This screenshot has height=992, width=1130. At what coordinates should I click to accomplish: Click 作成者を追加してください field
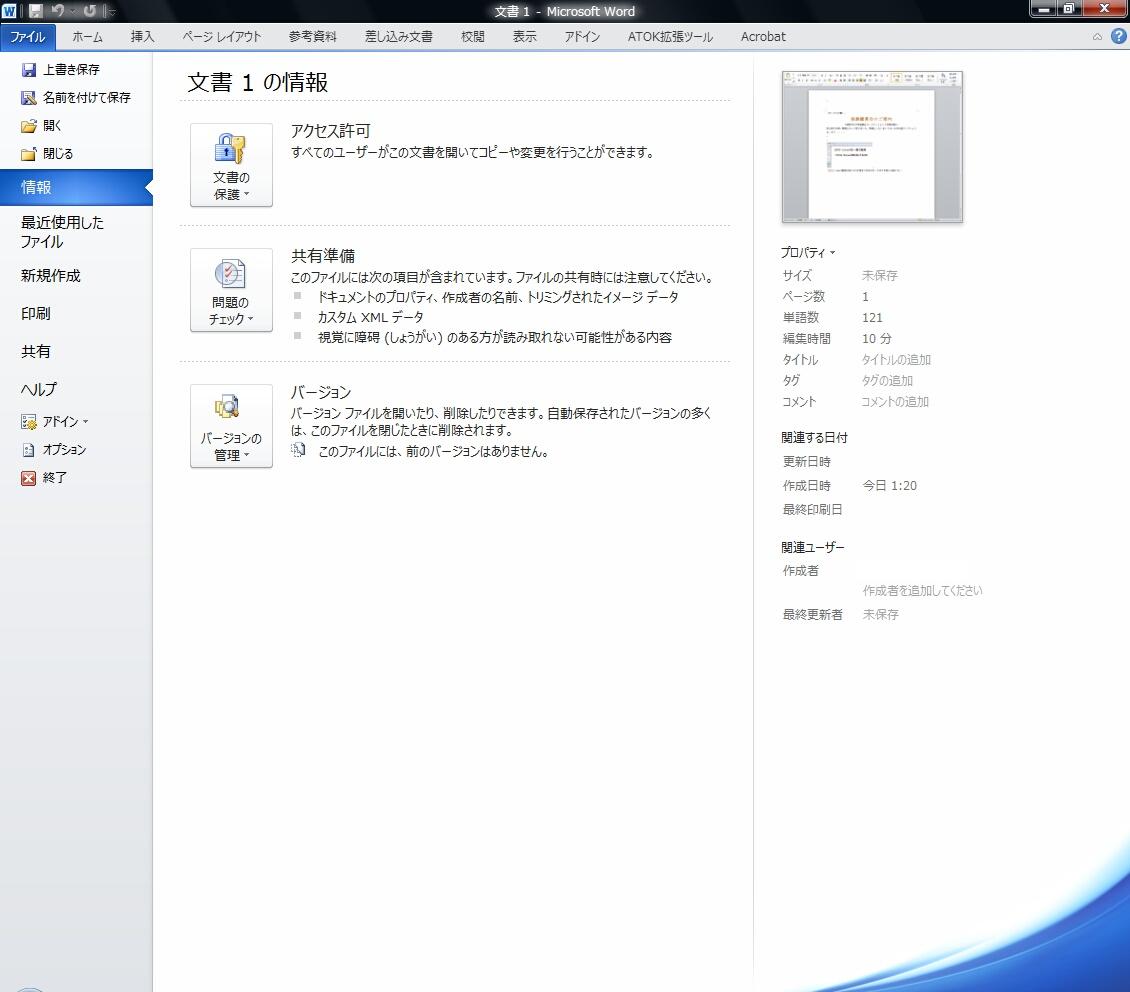point(922,591)
